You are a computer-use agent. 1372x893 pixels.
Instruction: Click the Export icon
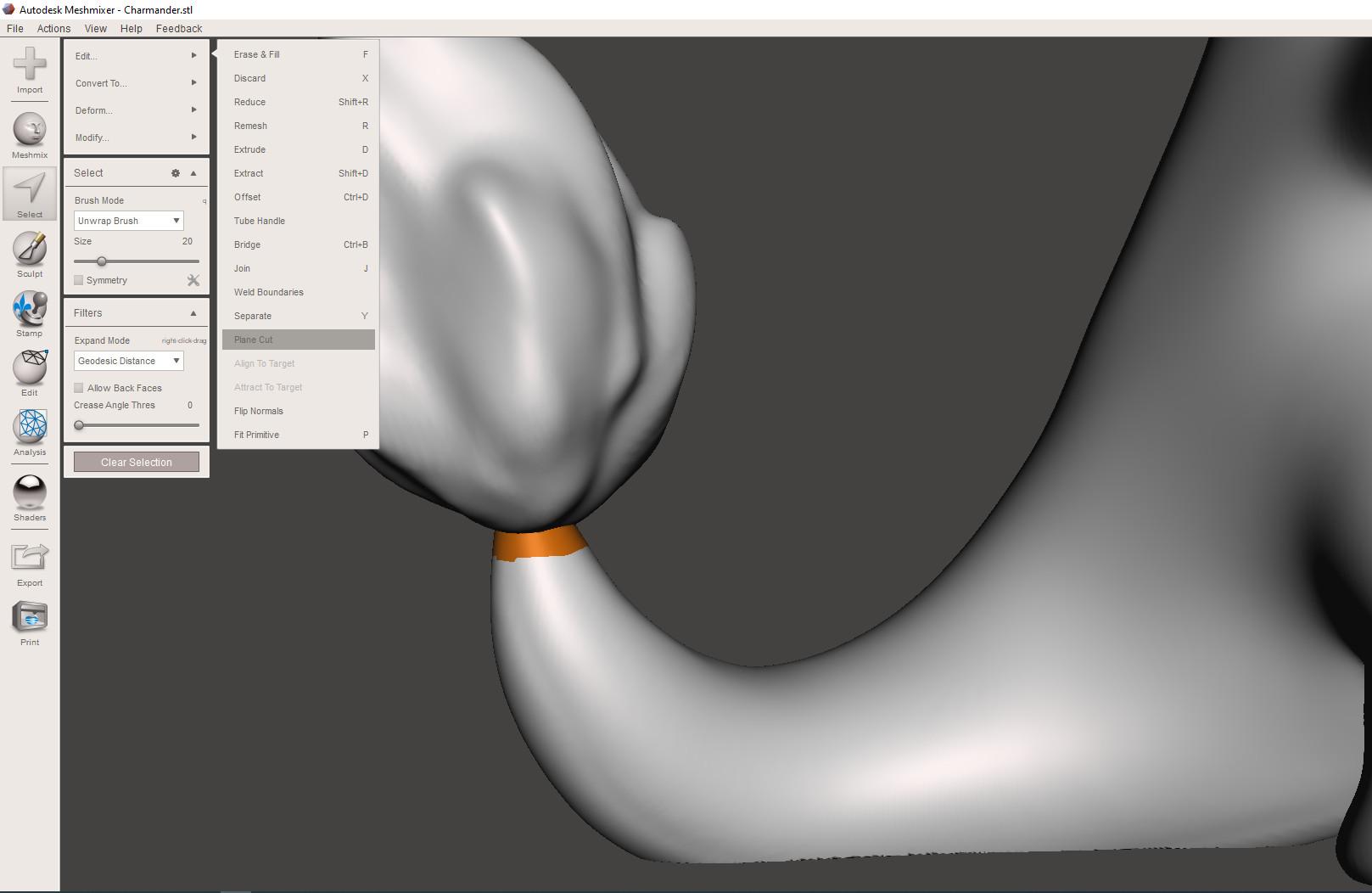pyautogui.click(x=30, y=558)
